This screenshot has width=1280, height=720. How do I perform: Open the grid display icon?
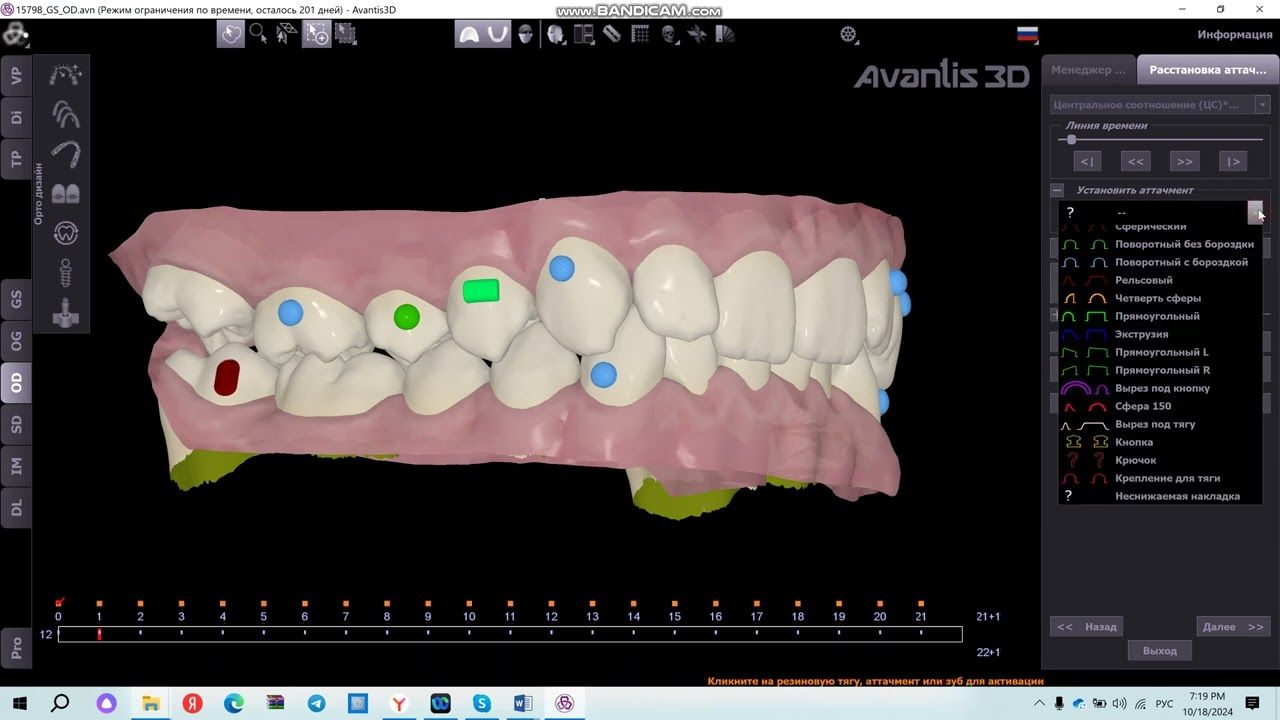click(x=640, y=34)
